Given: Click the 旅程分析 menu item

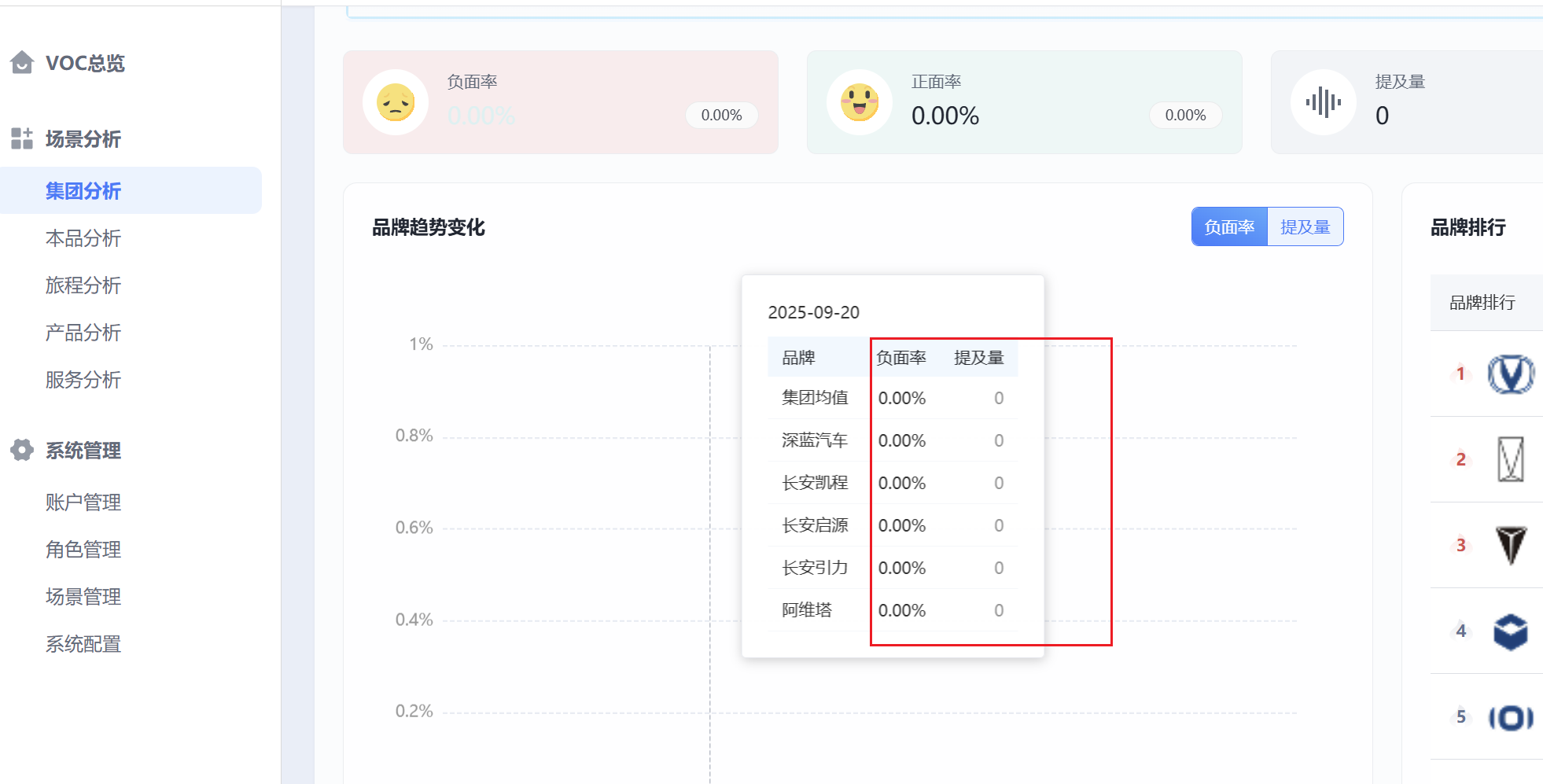Looking at the screenshot, I should (83, 285).
